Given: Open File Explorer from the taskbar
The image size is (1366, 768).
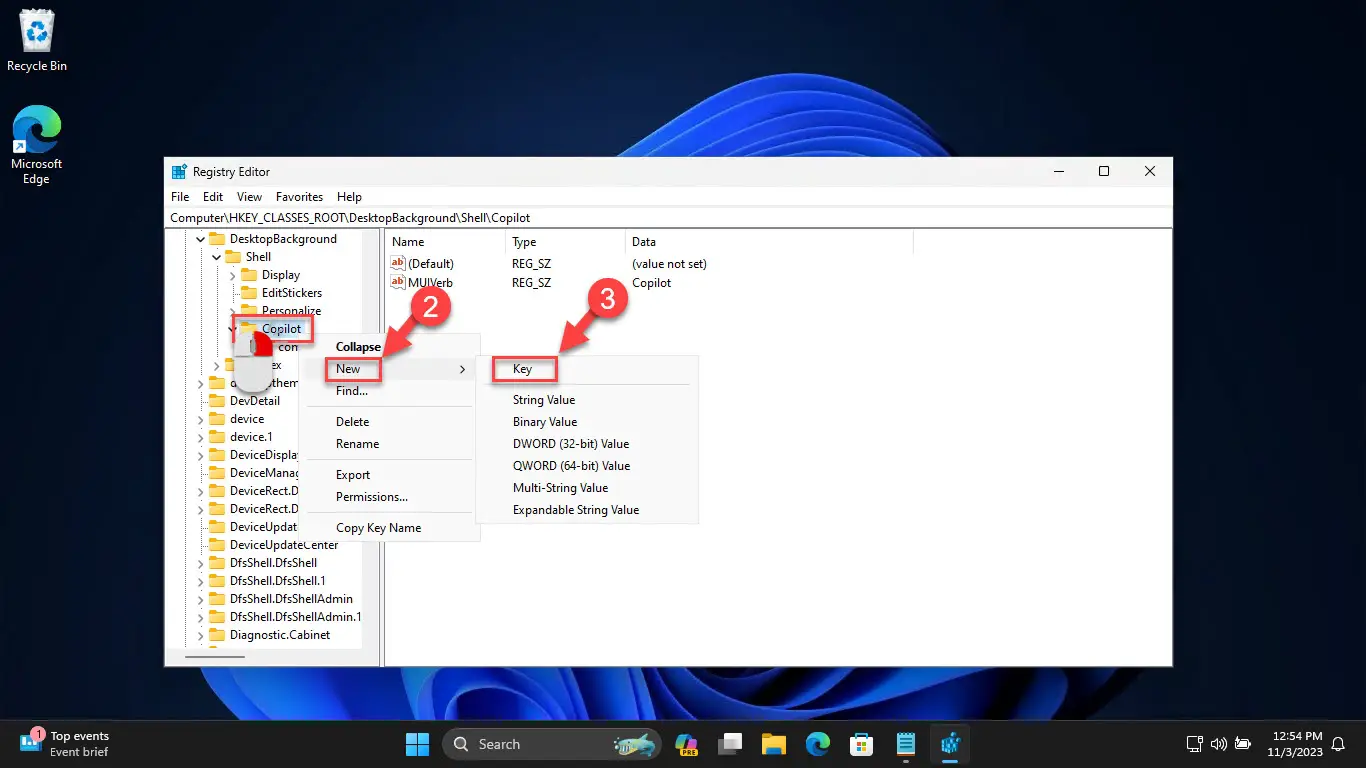Looking at the screenshot, I should coord(774,744).
